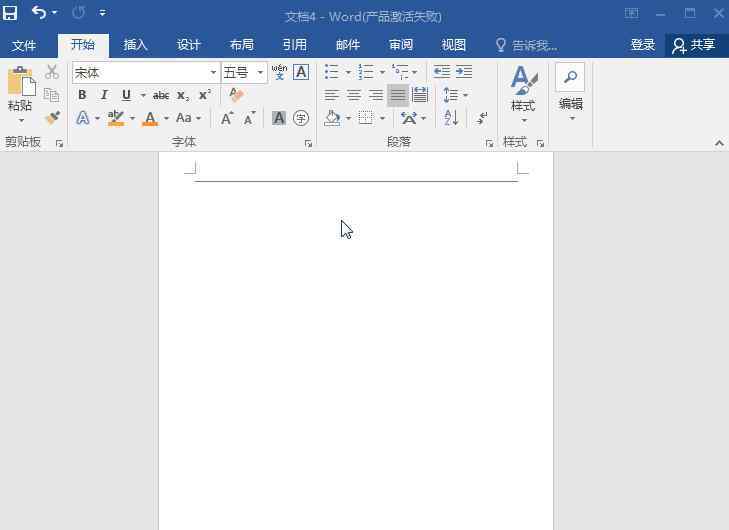This screenshot has width=729, height=530.
Task: Undo the last action
Action: 39,13
